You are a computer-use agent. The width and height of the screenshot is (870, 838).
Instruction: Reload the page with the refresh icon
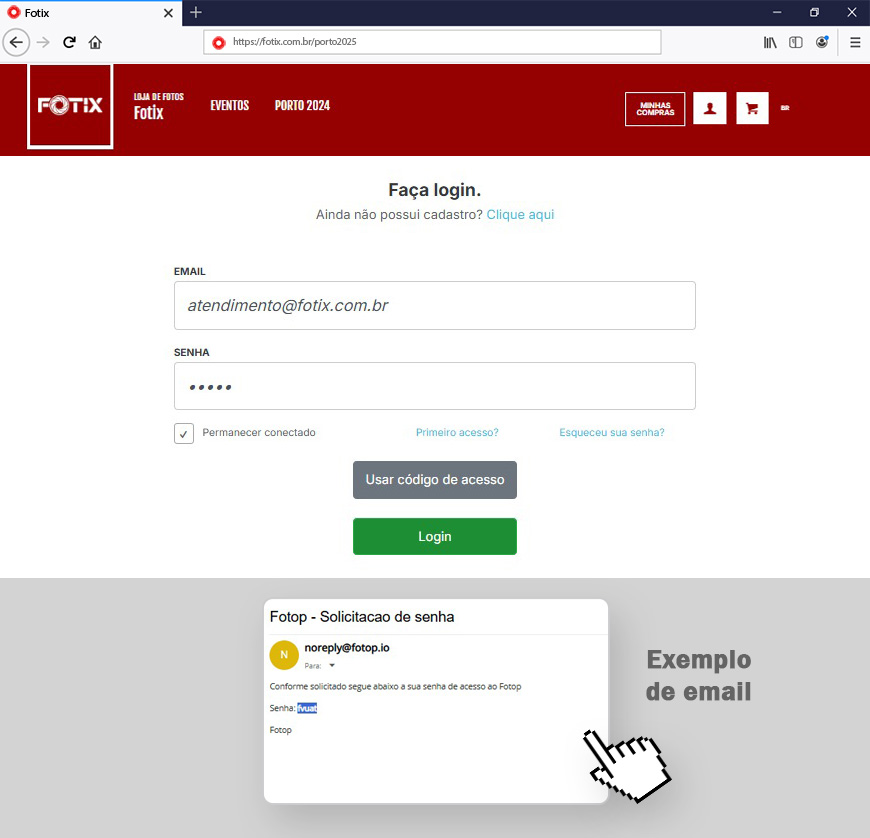coord(69,42)
